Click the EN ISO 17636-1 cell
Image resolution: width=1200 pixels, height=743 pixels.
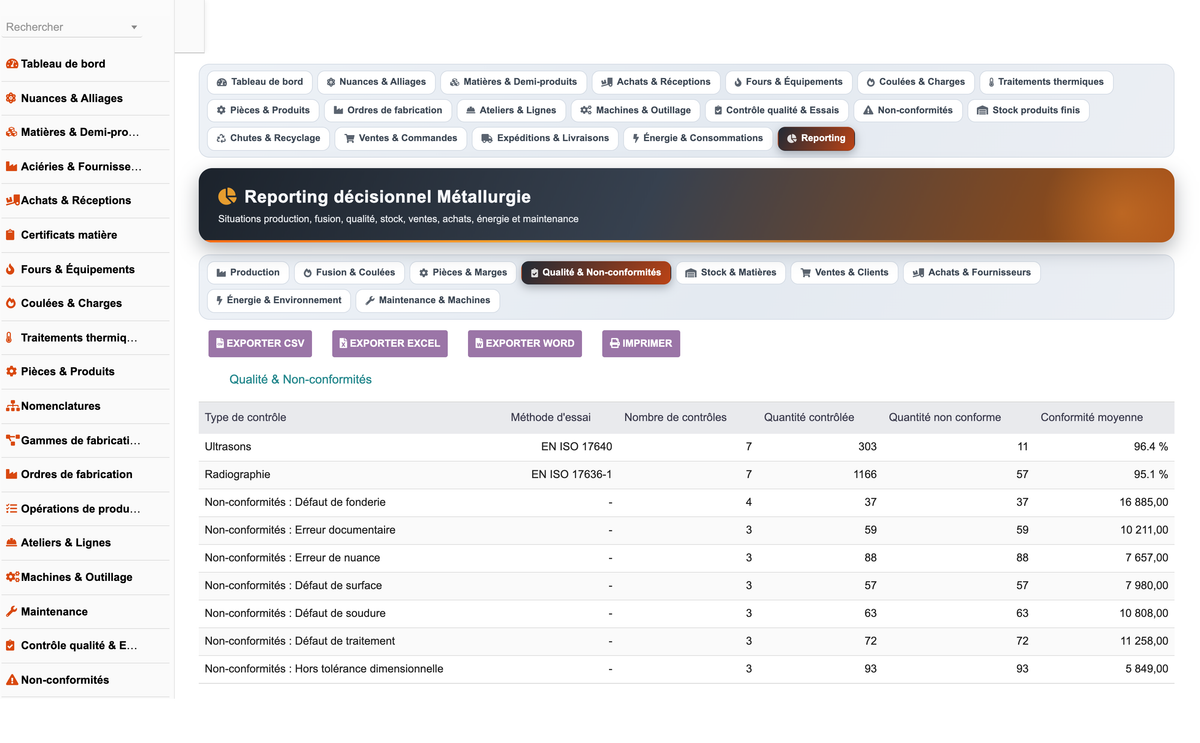click(x=571, y=475)
